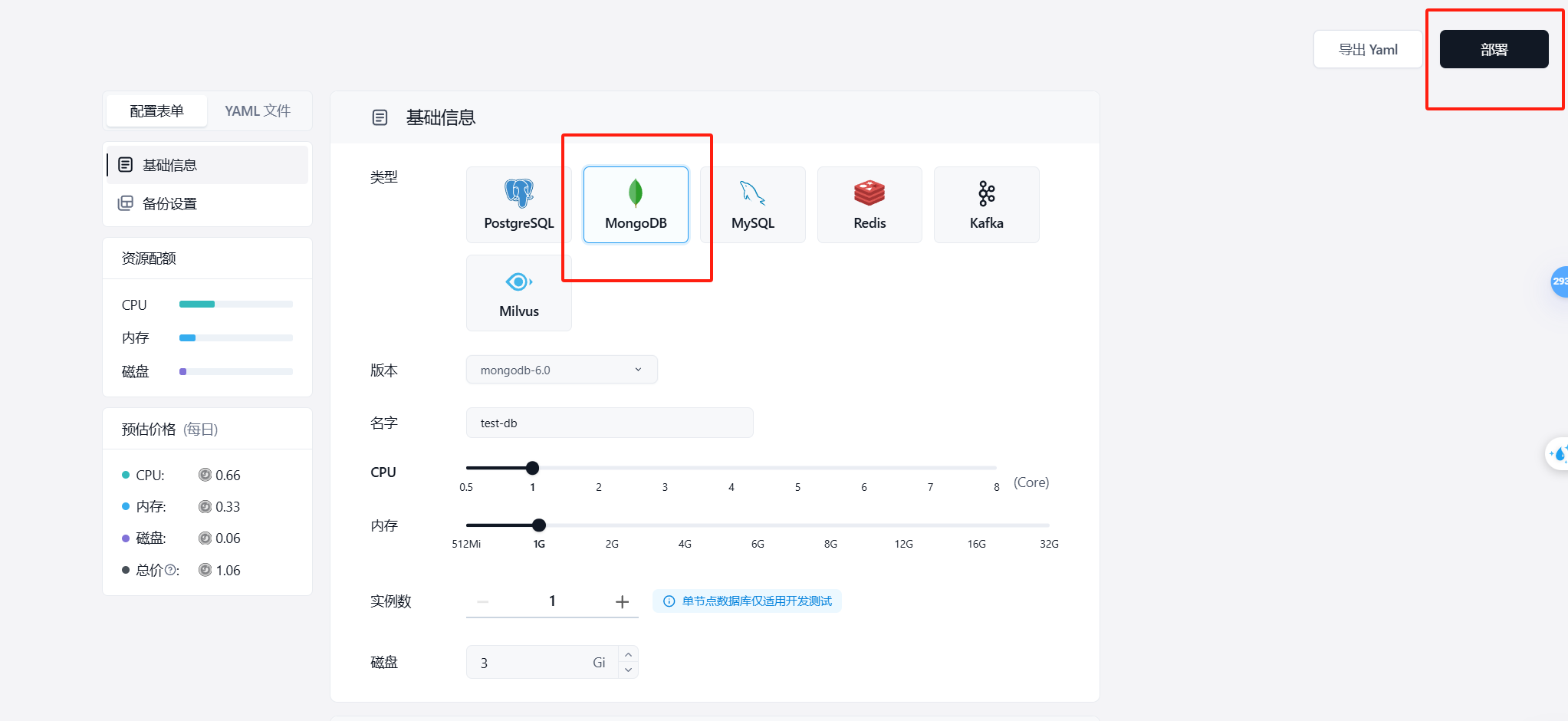This screenshot has height=721, width=1568.
Task: Select the Kafka database type
Action: pos(987,205)
